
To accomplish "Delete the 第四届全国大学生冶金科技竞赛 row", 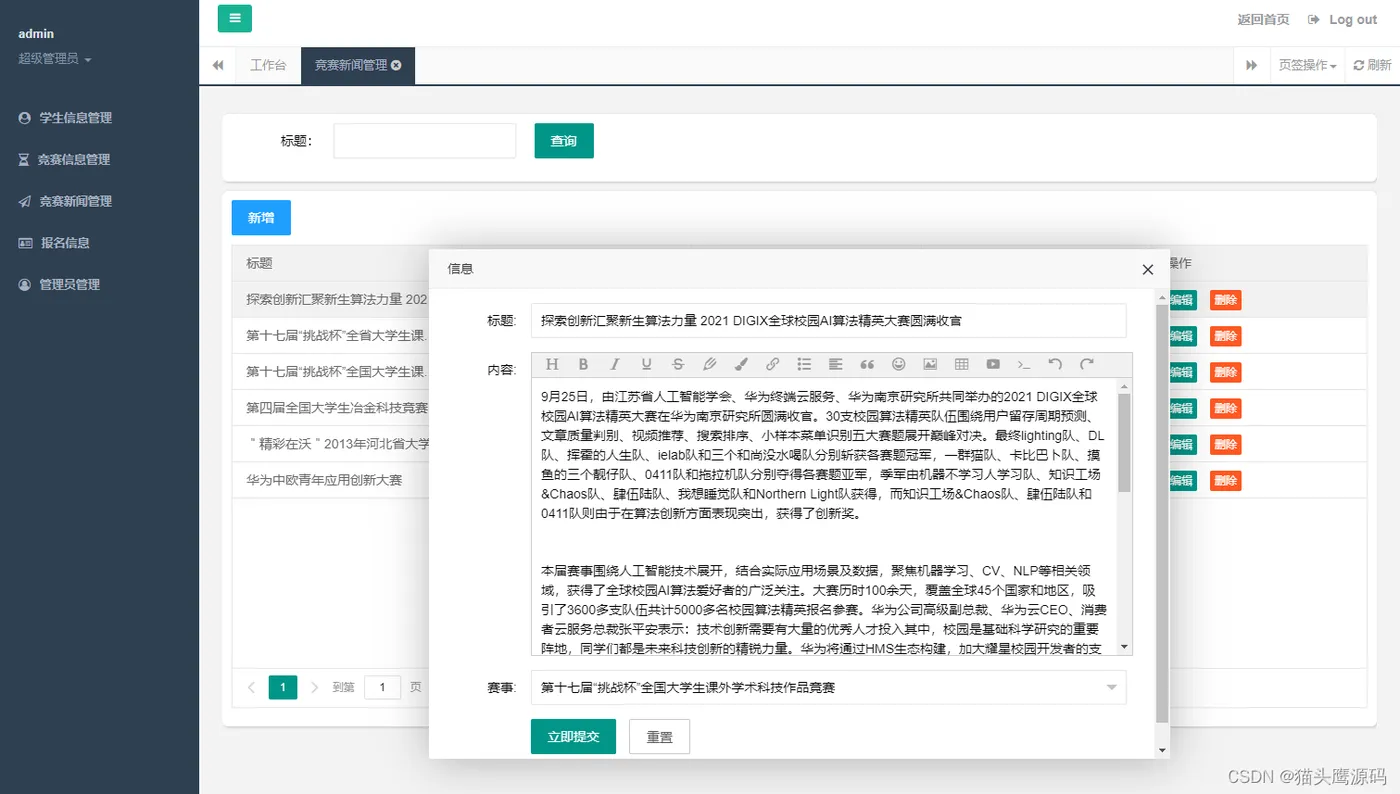I will tap(1225, 408).
